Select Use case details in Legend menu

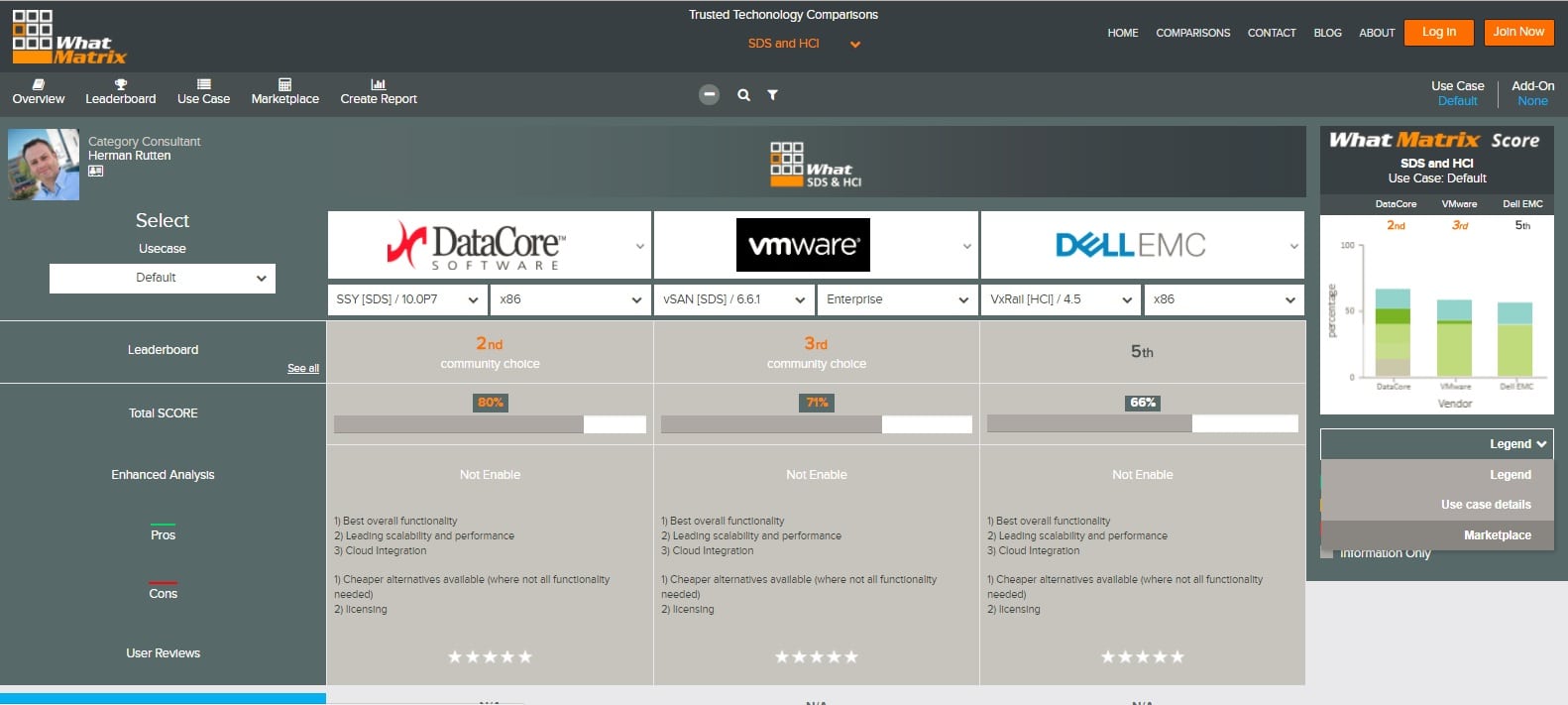tap(1485, 505)
